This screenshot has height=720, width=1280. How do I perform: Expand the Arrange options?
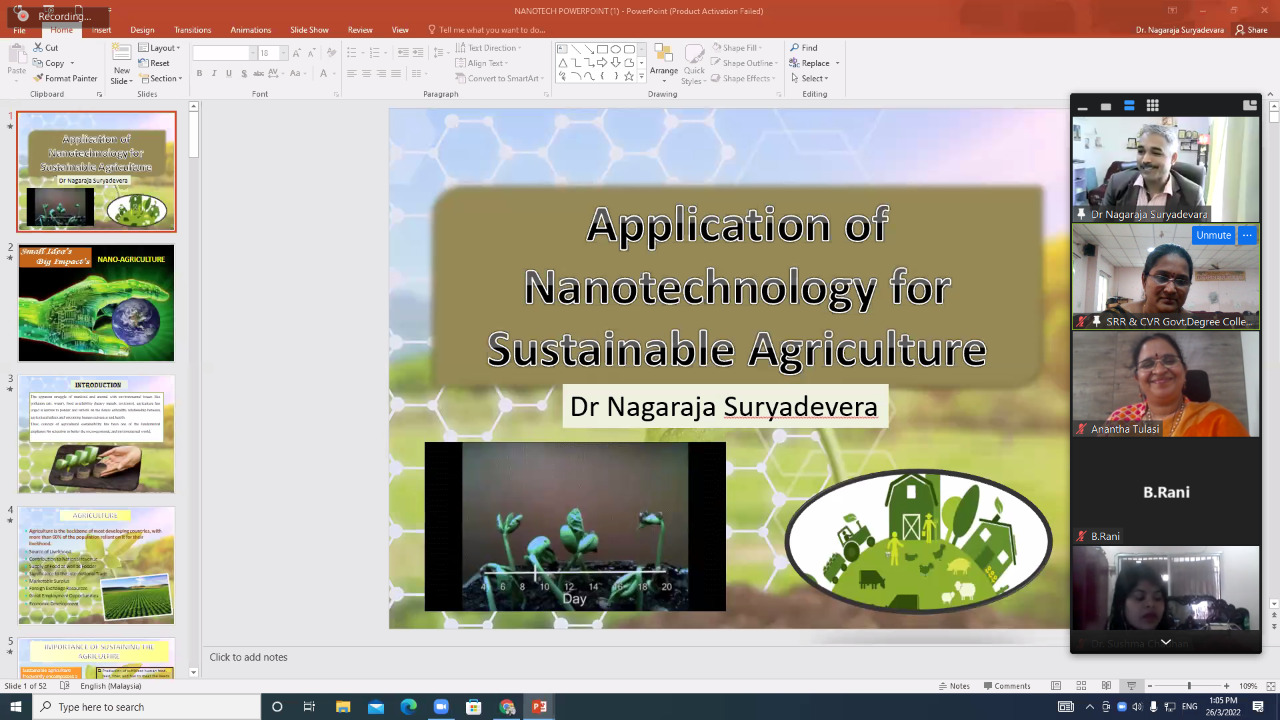pos(663,64)
